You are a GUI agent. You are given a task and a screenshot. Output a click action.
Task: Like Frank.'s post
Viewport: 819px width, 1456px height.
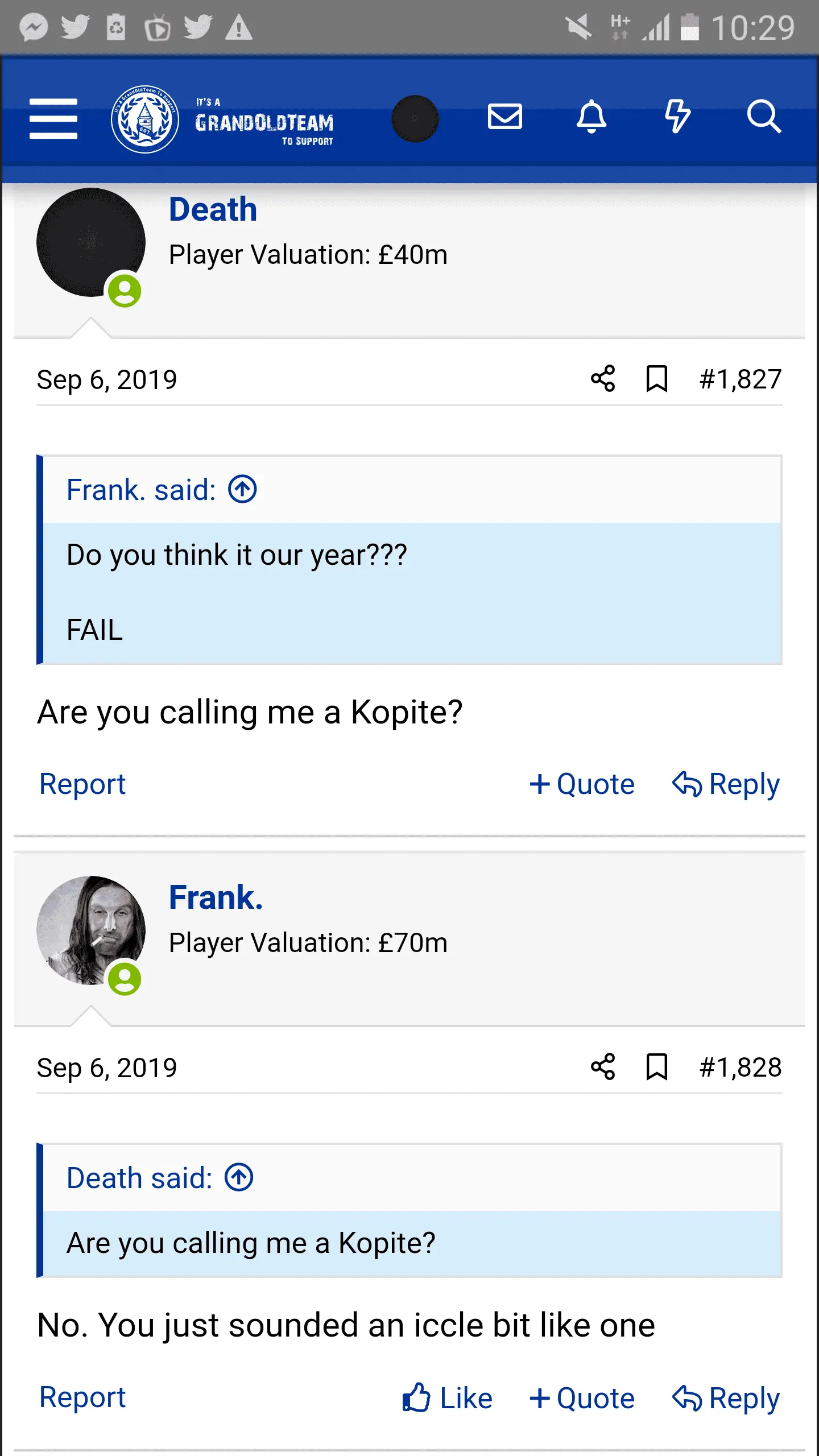coord(447,1398)
